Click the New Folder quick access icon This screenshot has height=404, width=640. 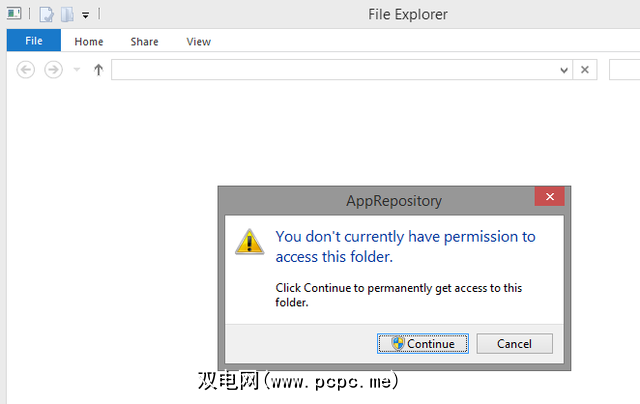tap(67, 15)
